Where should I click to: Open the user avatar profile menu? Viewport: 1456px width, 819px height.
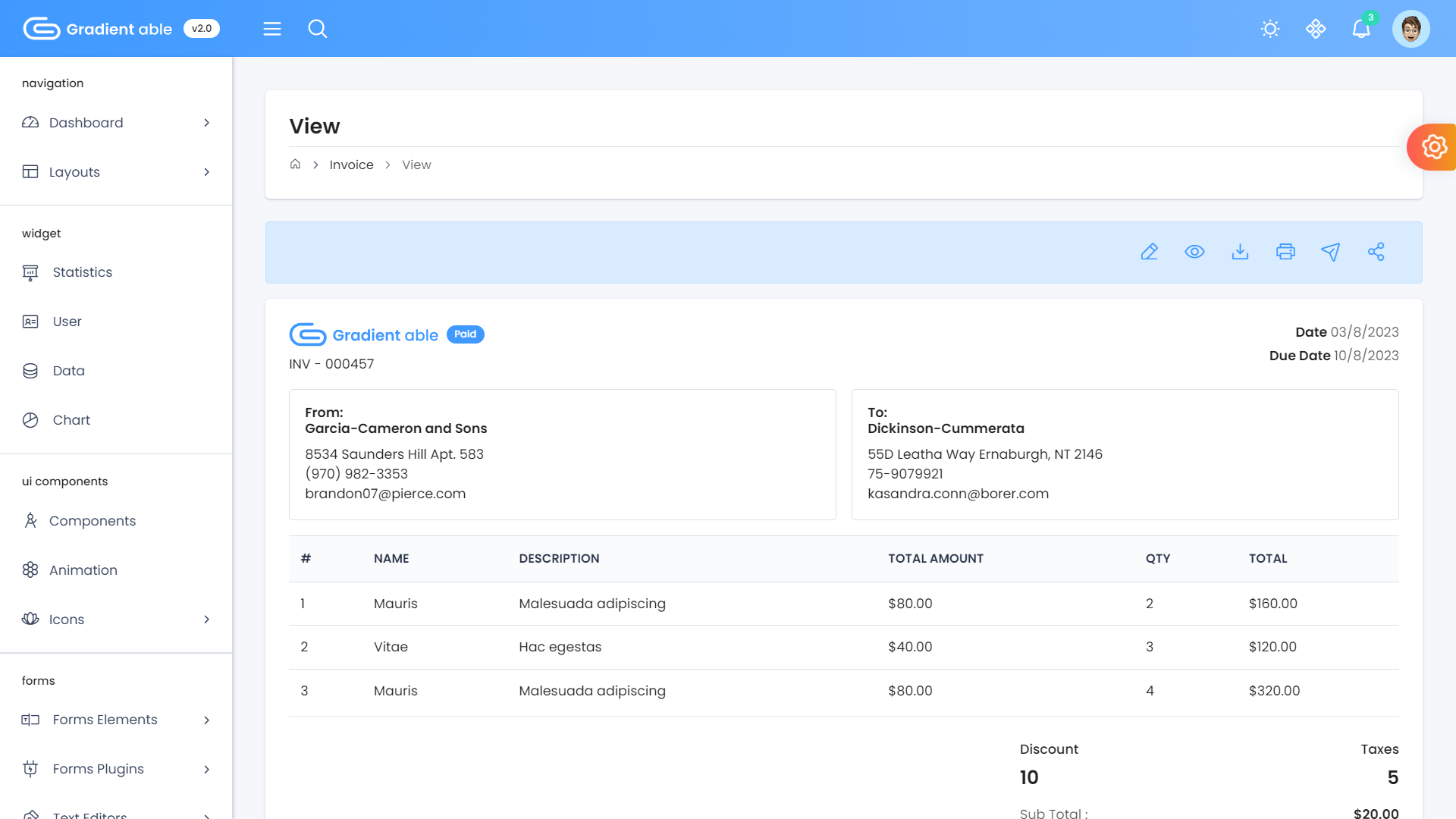(x=1410, y=29)
